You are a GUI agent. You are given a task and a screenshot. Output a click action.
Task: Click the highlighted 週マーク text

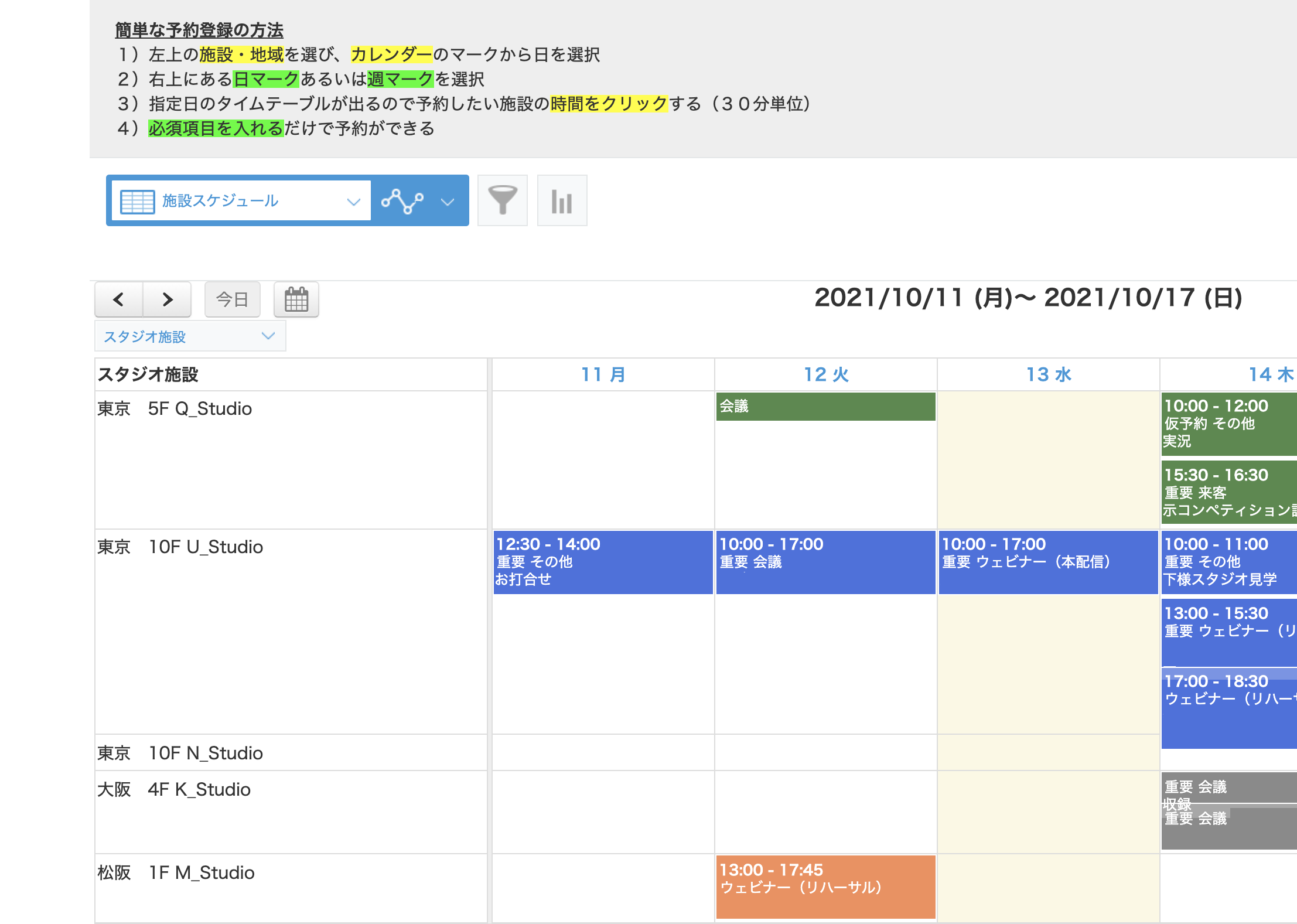[401, 79]
